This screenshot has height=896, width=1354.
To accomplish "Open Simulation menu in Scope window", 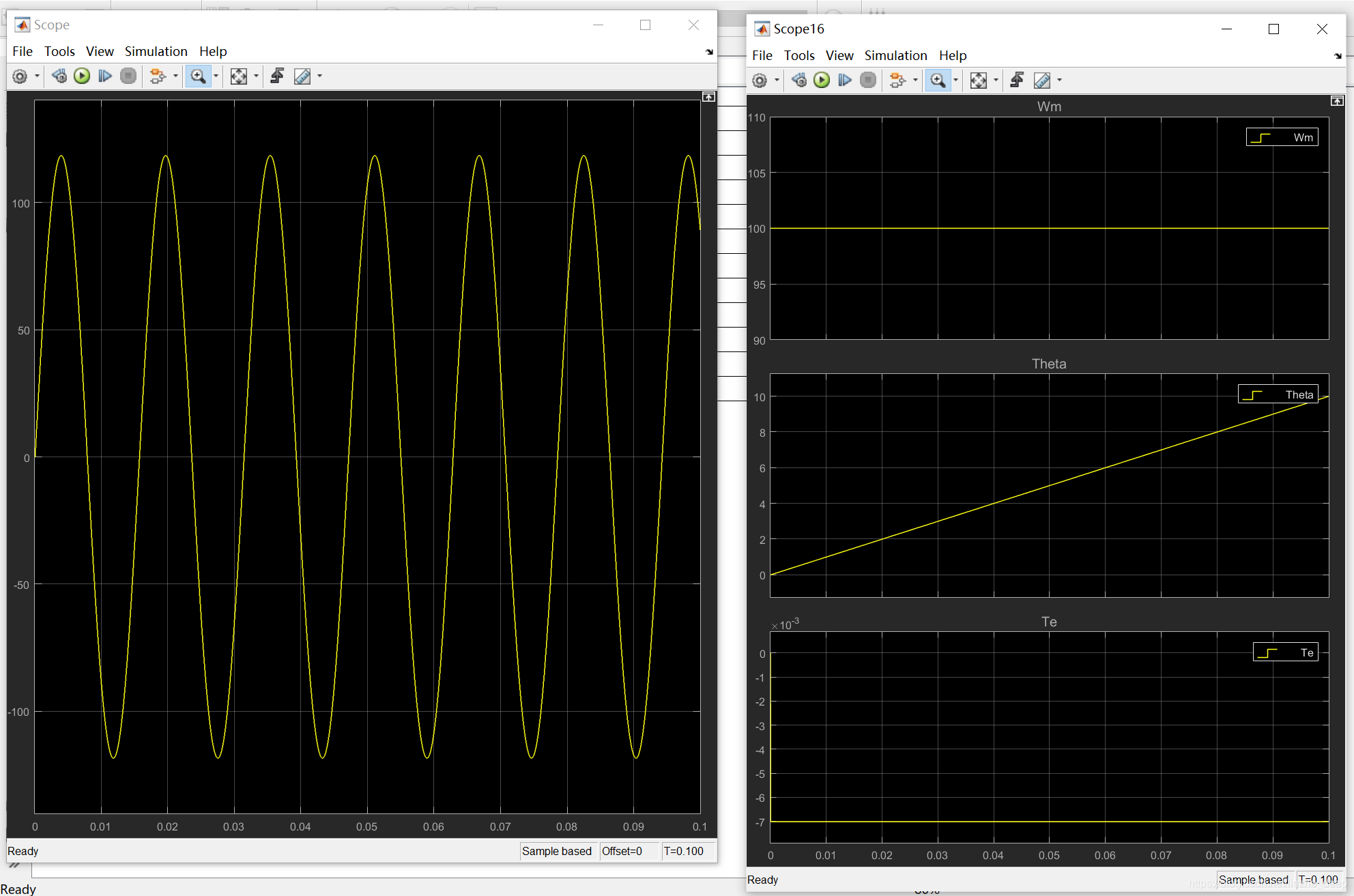I will (156, 51).
